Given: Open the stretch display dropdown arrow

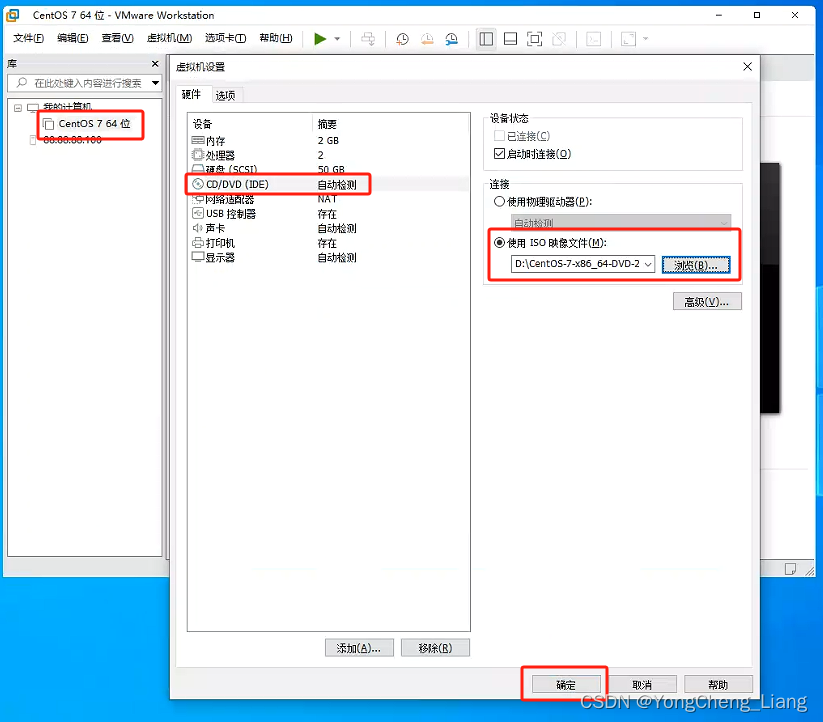Looking at the screenshot, I should pos(646,39).
